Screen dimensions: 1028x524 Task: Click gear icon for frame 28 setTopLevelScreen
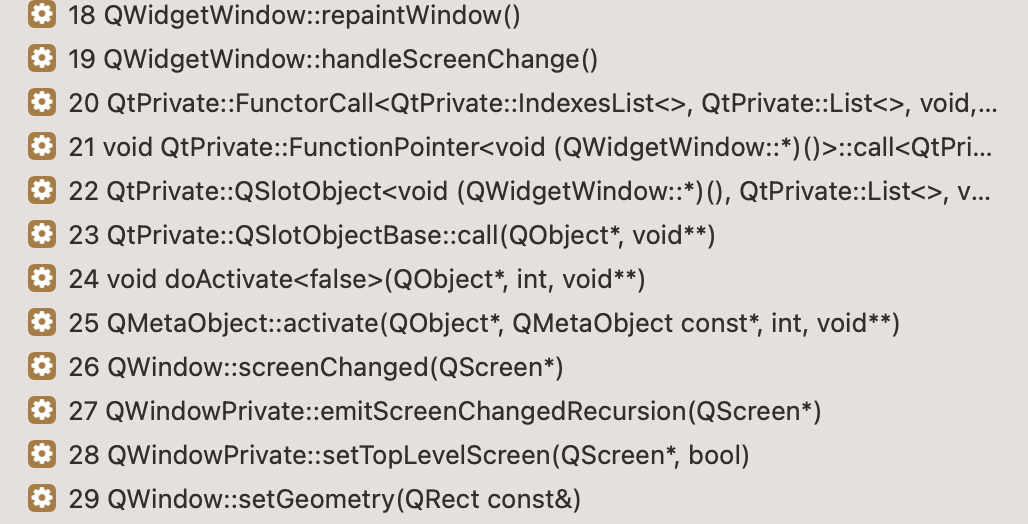pyautogui.click(x=42, y=454)
